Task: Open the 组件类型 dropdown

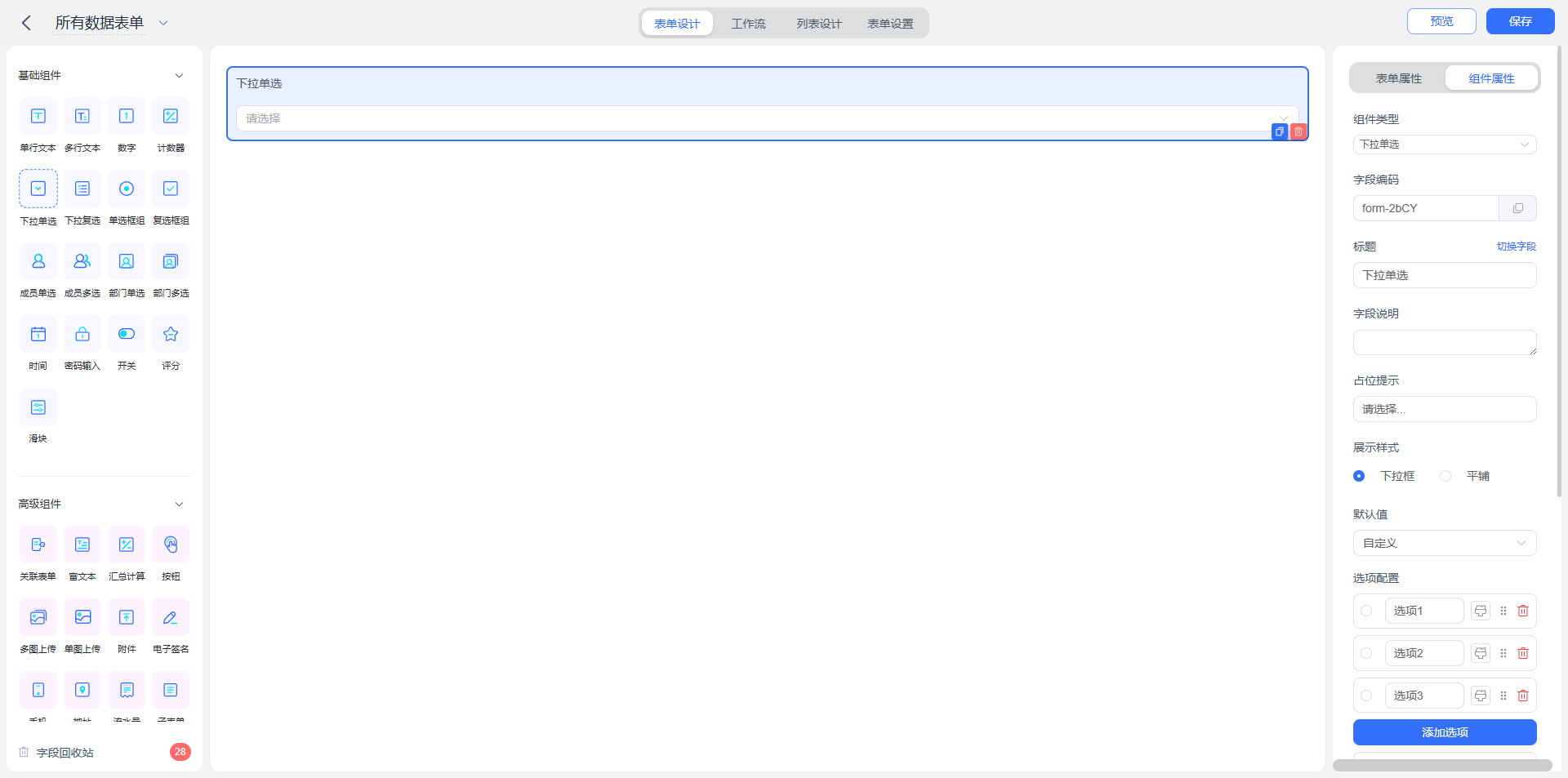Action: pyautogui.click(x=1445, y=144)
